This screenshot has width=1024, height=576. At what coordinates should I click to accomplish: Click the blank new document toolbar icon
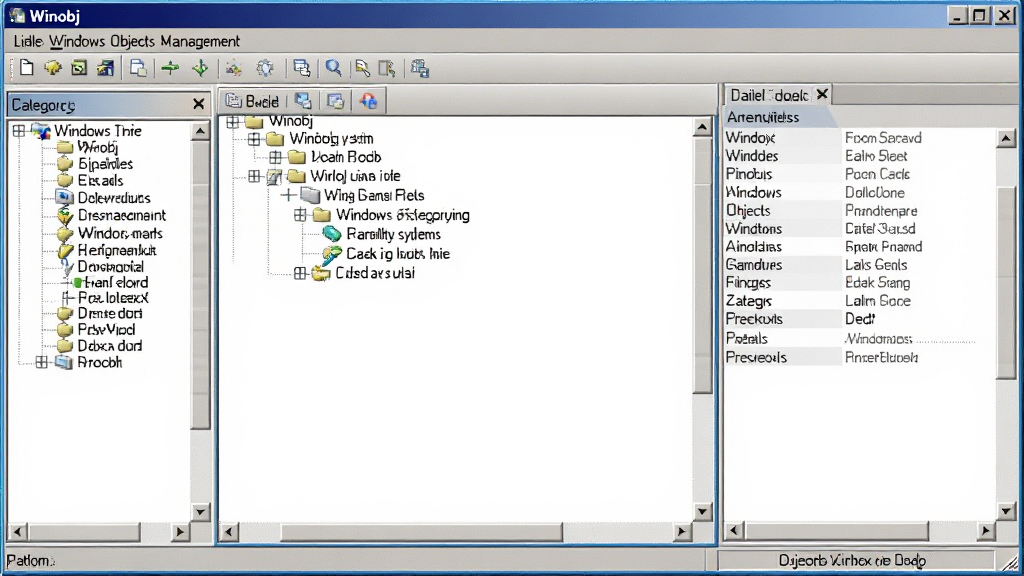click(26, 68)
